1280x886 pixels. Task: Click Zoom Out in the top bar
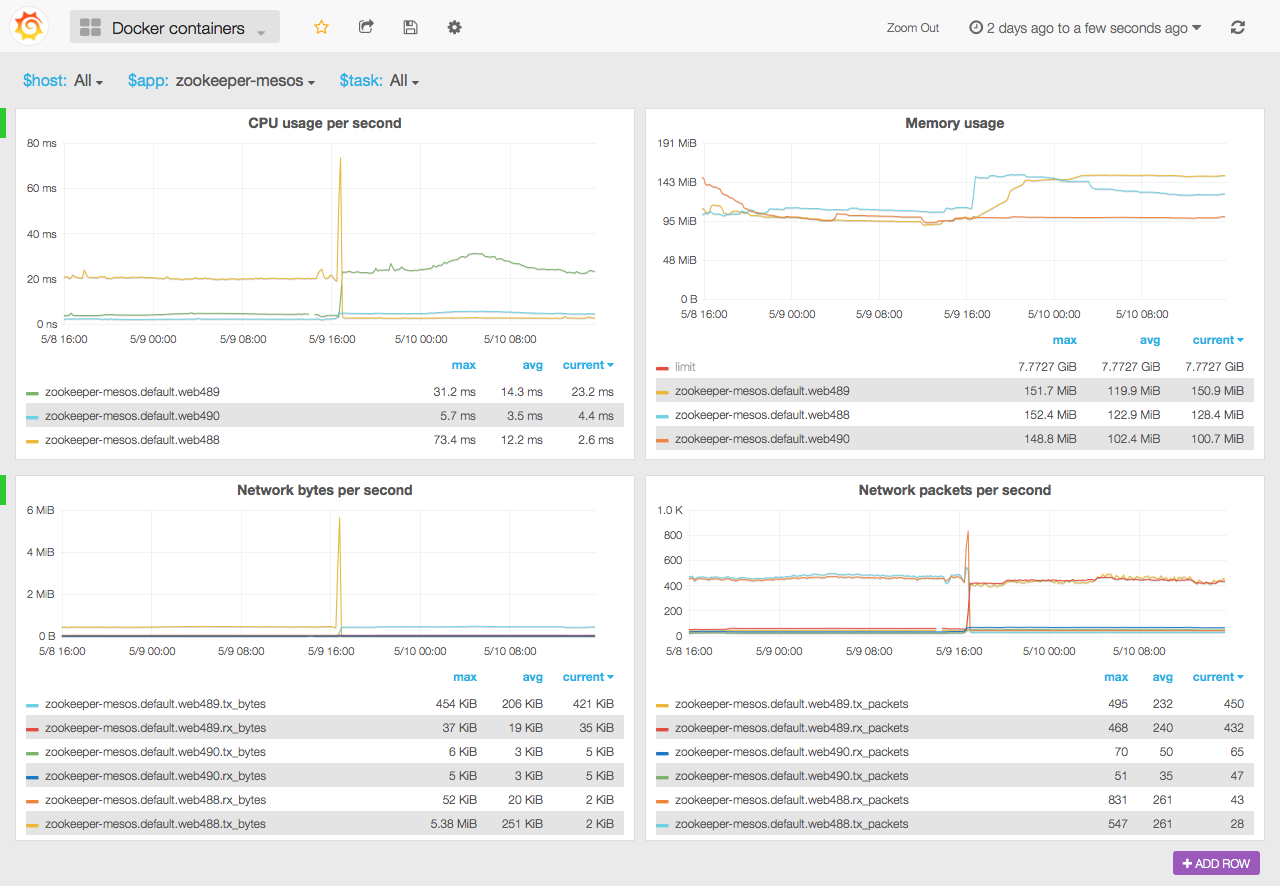913,28
